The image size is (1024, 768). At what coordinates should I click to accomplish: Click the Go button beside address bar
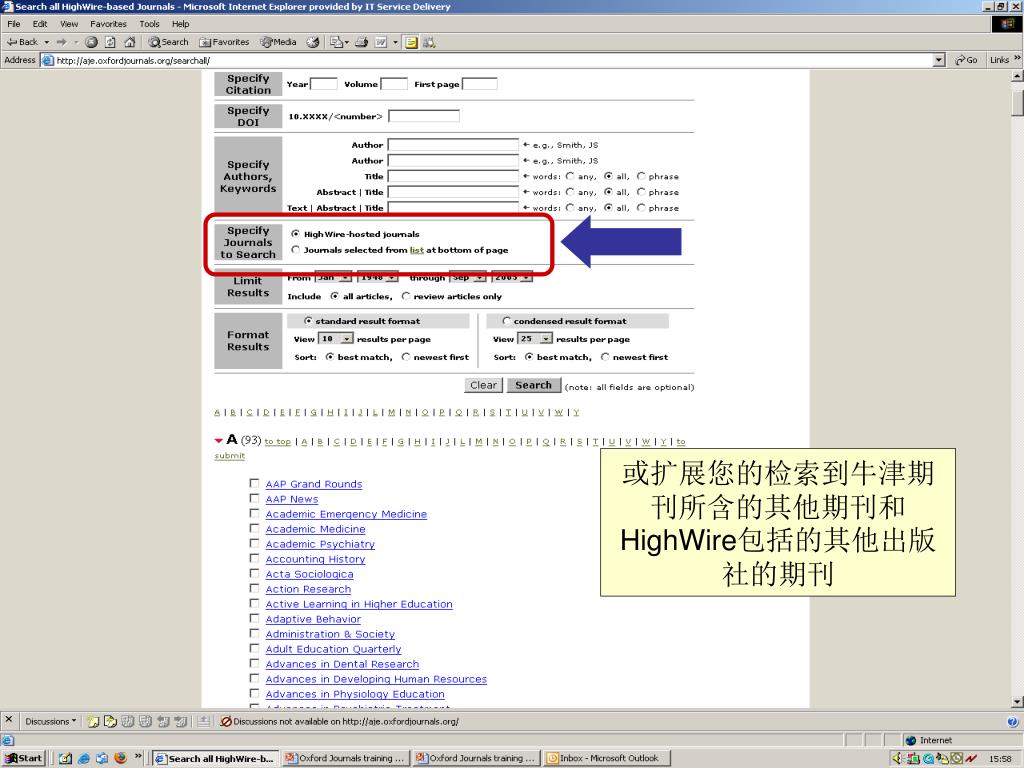pos(966,59)
